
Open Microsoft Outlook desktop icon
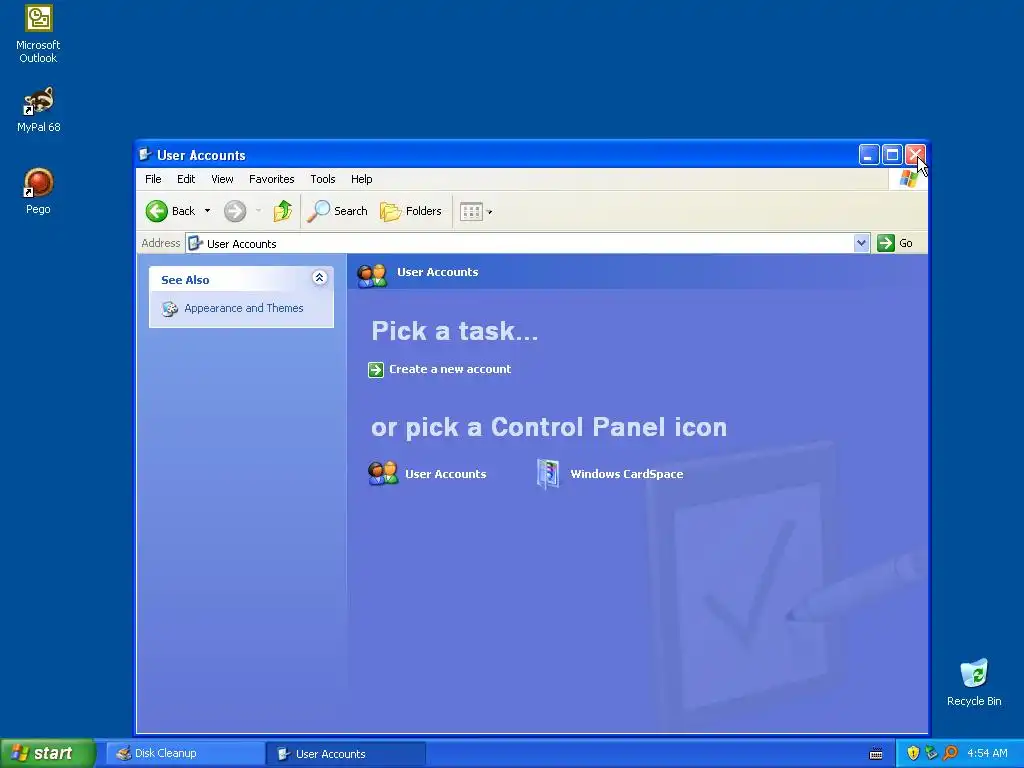[38, 35]
